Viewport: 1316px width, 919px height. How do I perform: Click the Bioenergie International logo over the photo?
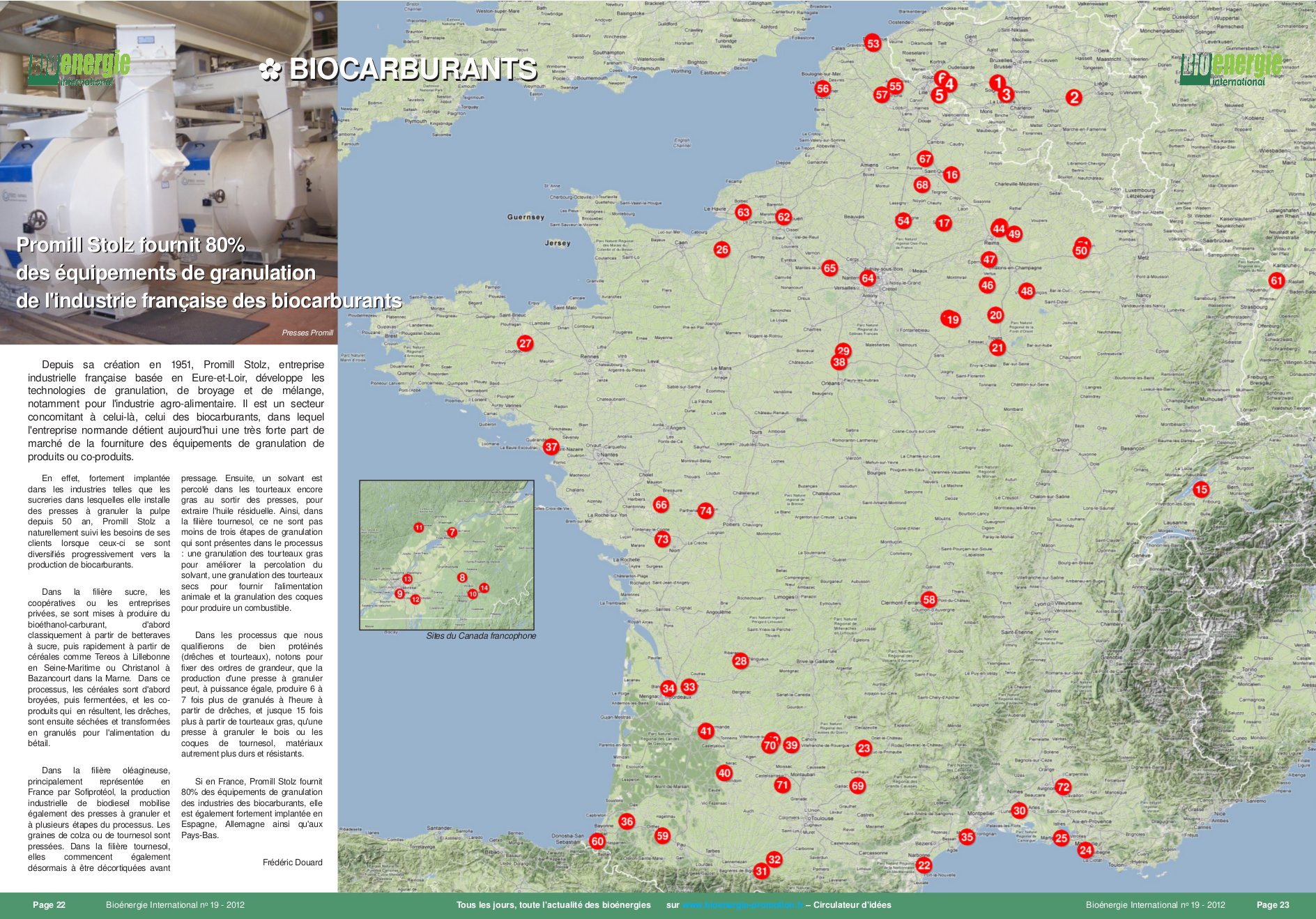(x=79, y=68)
